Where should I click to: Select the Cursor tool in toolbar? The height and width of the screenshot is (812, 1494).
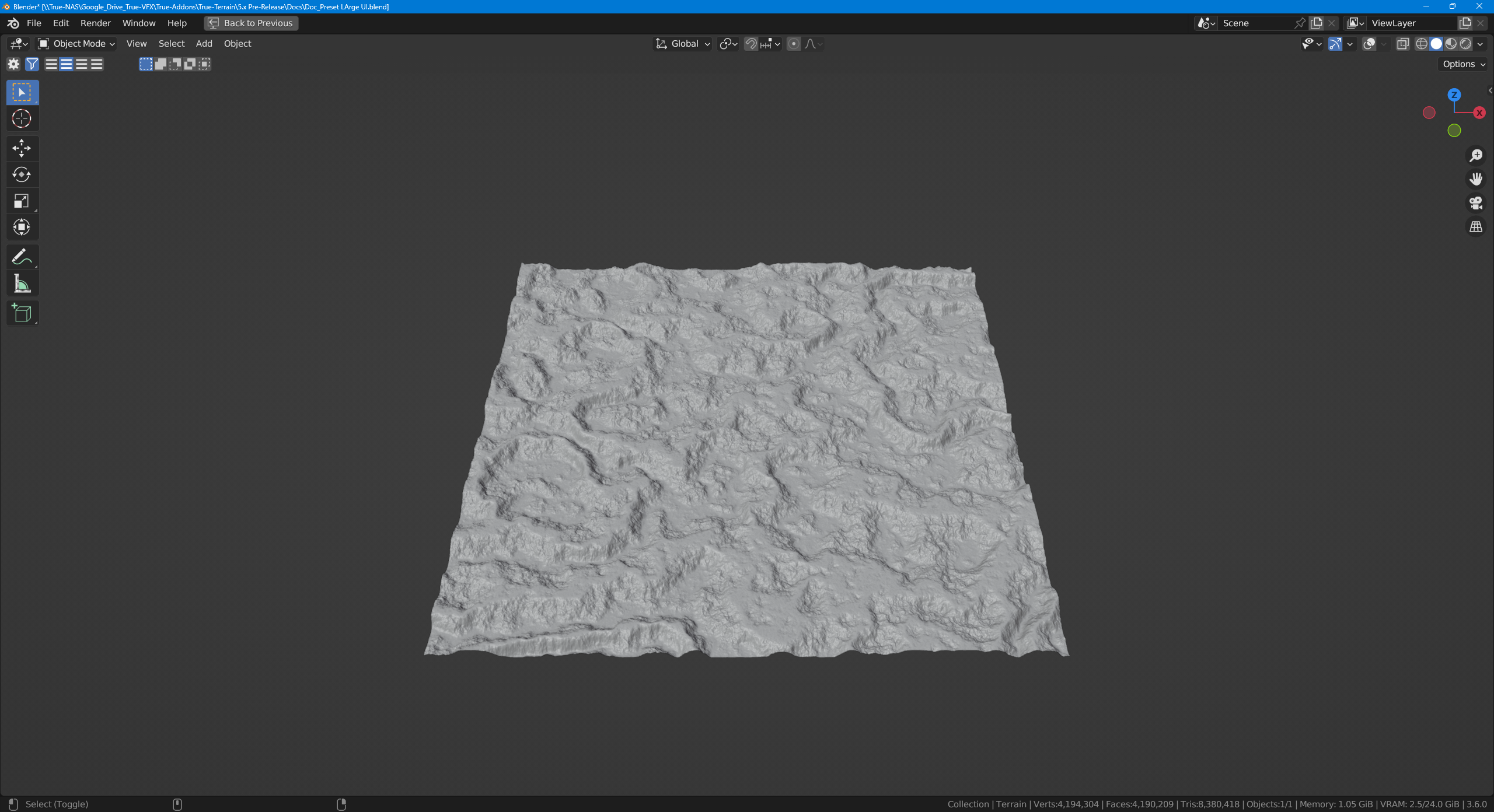pyautogui.click(x=22, y=119)
